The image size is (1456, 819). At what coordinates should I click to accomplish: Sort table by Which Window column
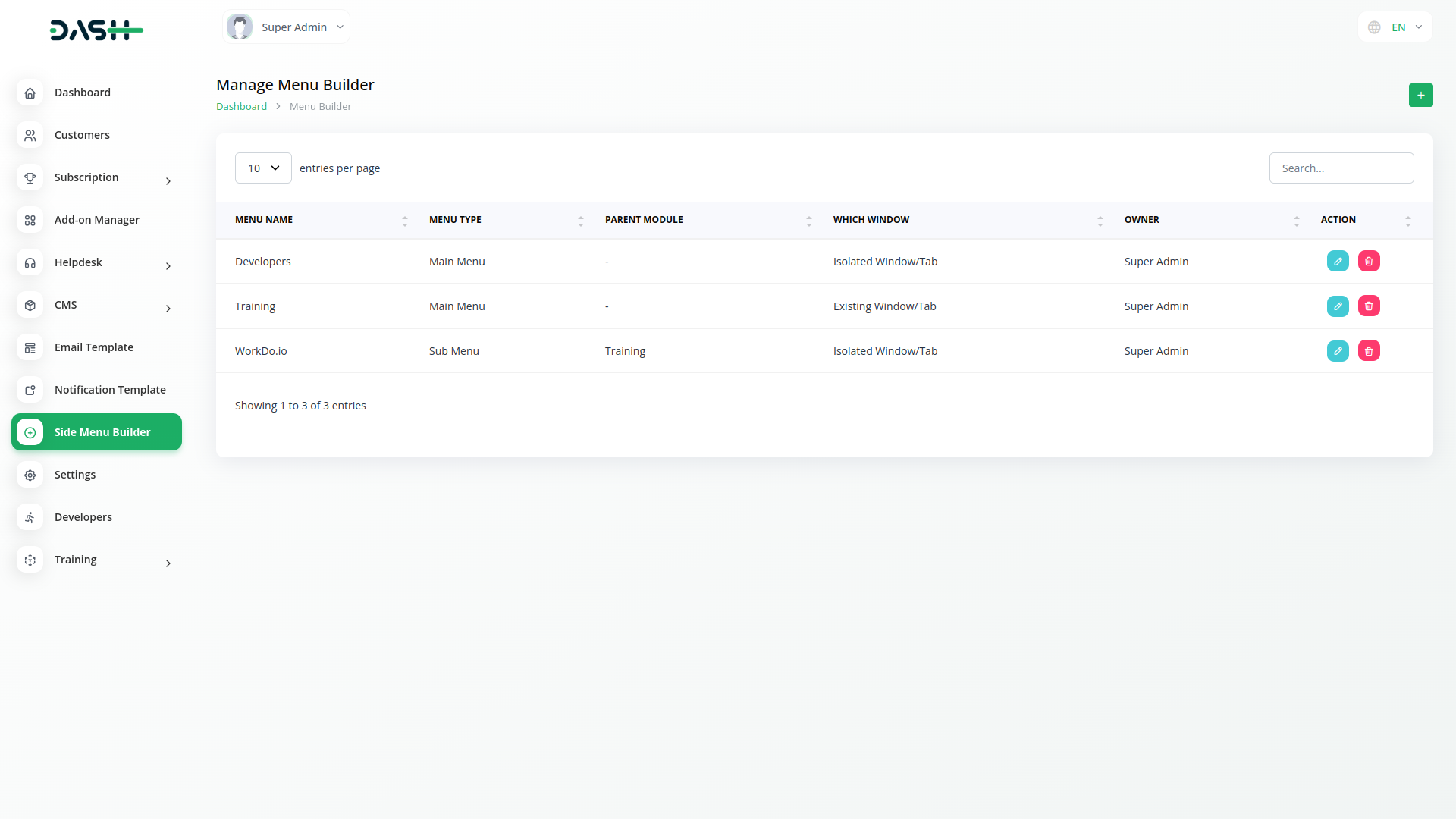1100,221
